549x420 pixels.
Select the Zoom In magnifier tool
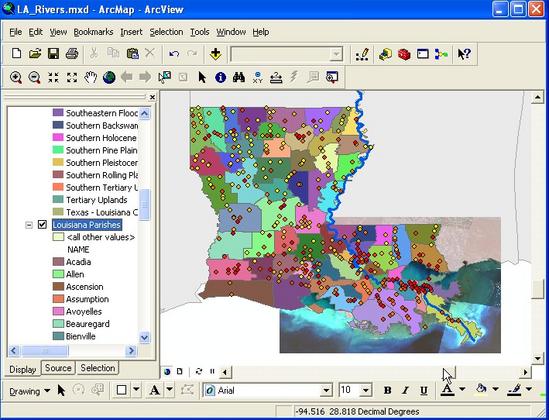click(16, 77)
